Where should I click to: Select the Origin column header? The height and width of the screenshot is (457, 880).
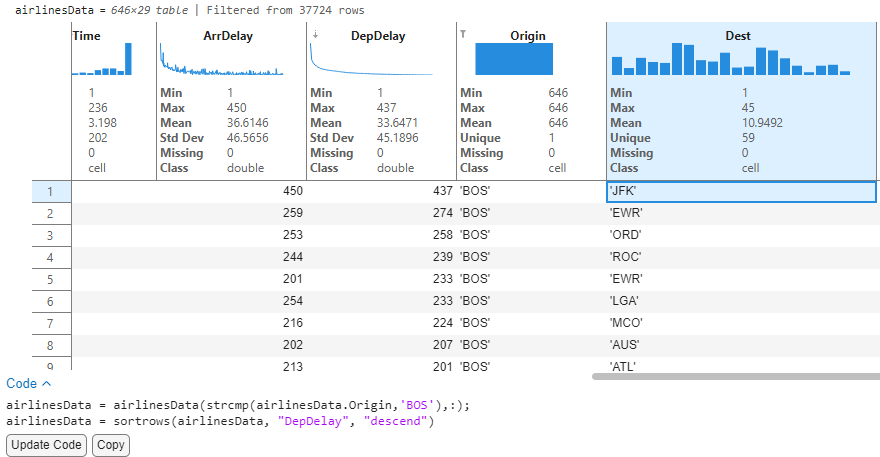[528, 36]
